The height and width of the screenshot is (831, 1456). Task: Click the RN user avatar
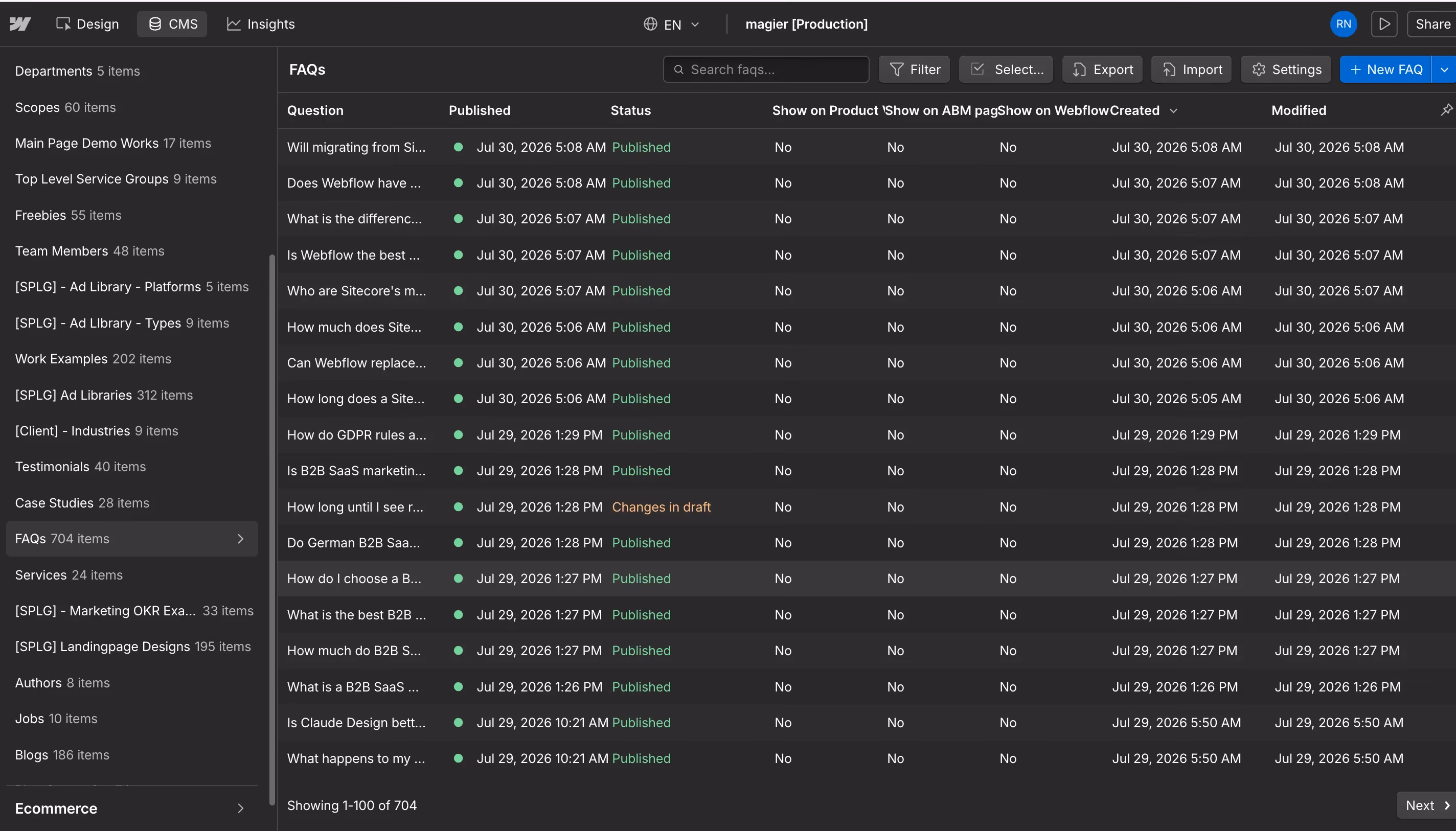1343,24
